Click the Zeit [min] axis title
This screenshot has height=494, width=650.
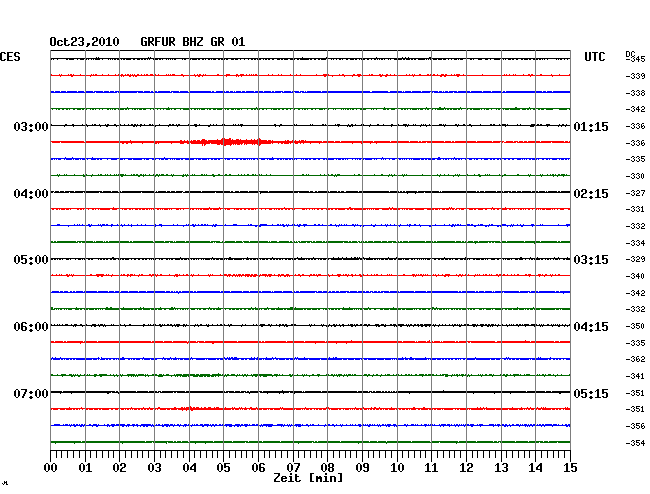(308, 478)
